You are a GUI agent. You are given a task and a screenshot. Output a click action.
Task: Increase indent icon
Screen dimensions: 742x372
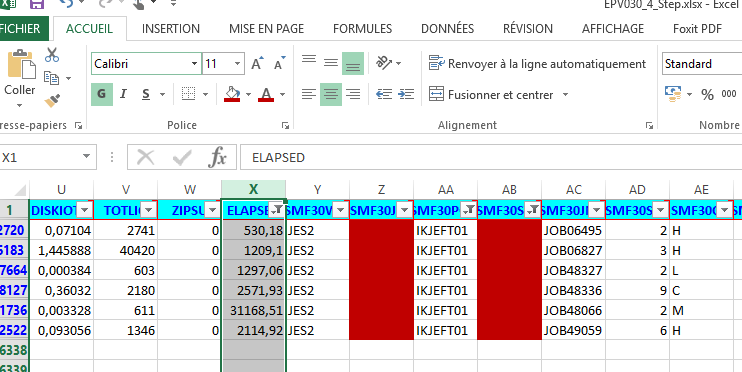coord(406,94)
